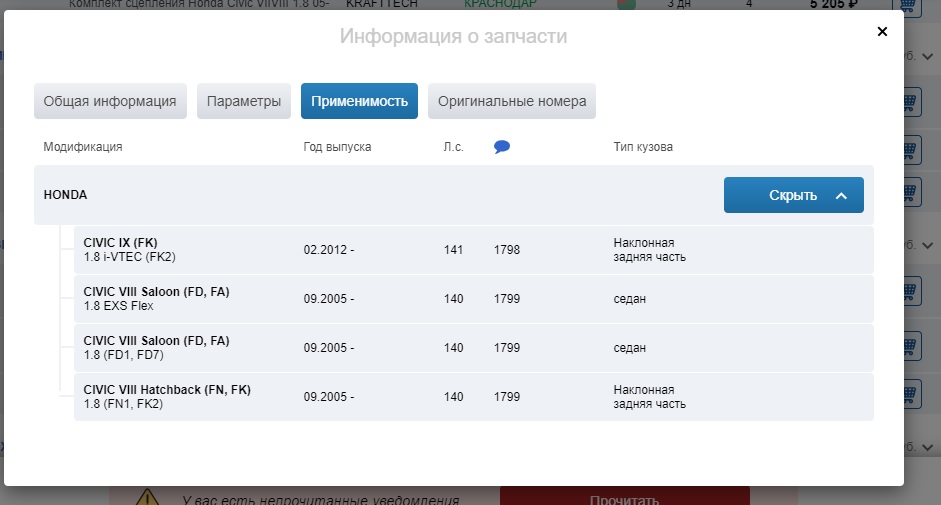Click the blue comment bubble column icon
941x505 pixels.
502,147
